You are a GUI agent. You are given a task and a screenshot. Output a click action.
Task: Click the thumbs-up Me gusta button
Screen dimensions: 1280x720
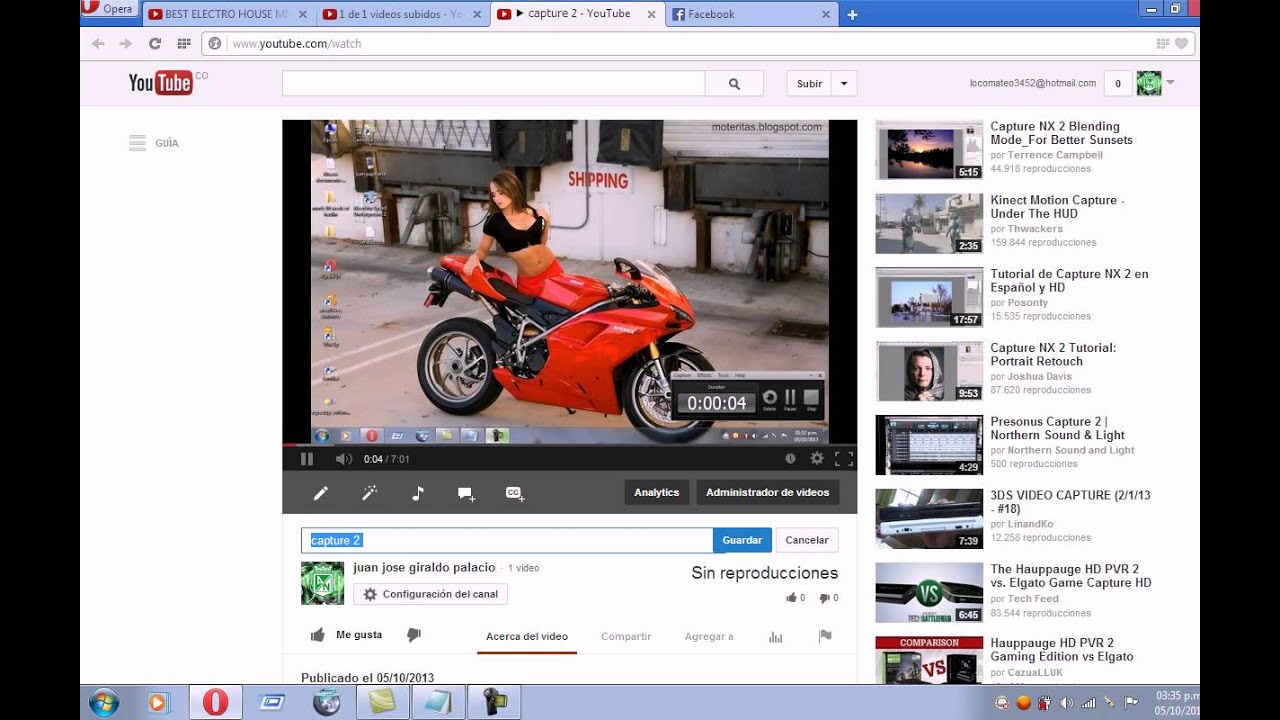point(346,635)
